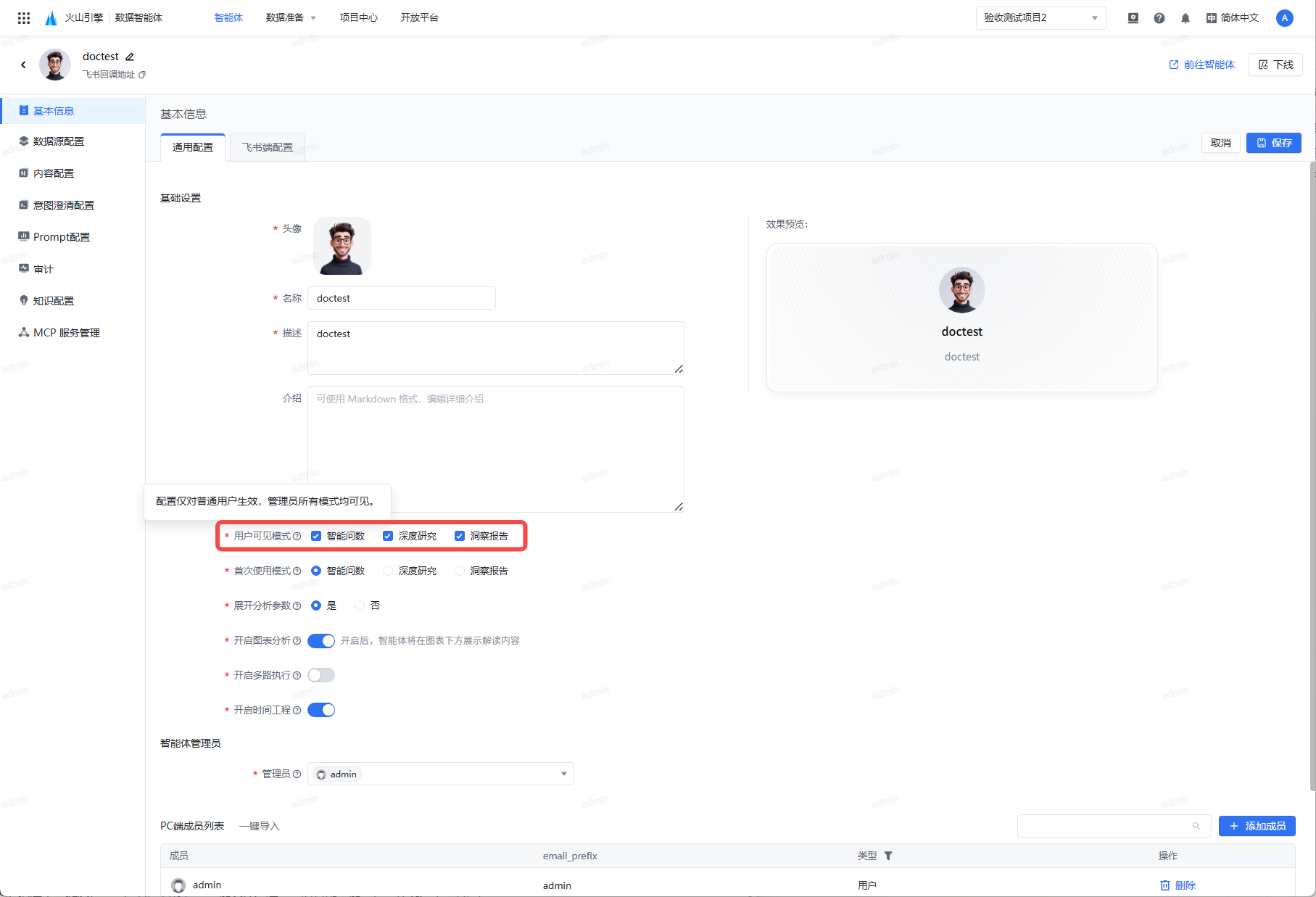Image resolution: width=1316 pixels, height=897 pixels.
Task: Enable the 开启多路执行 switch
Action: [x=321, y=675]
